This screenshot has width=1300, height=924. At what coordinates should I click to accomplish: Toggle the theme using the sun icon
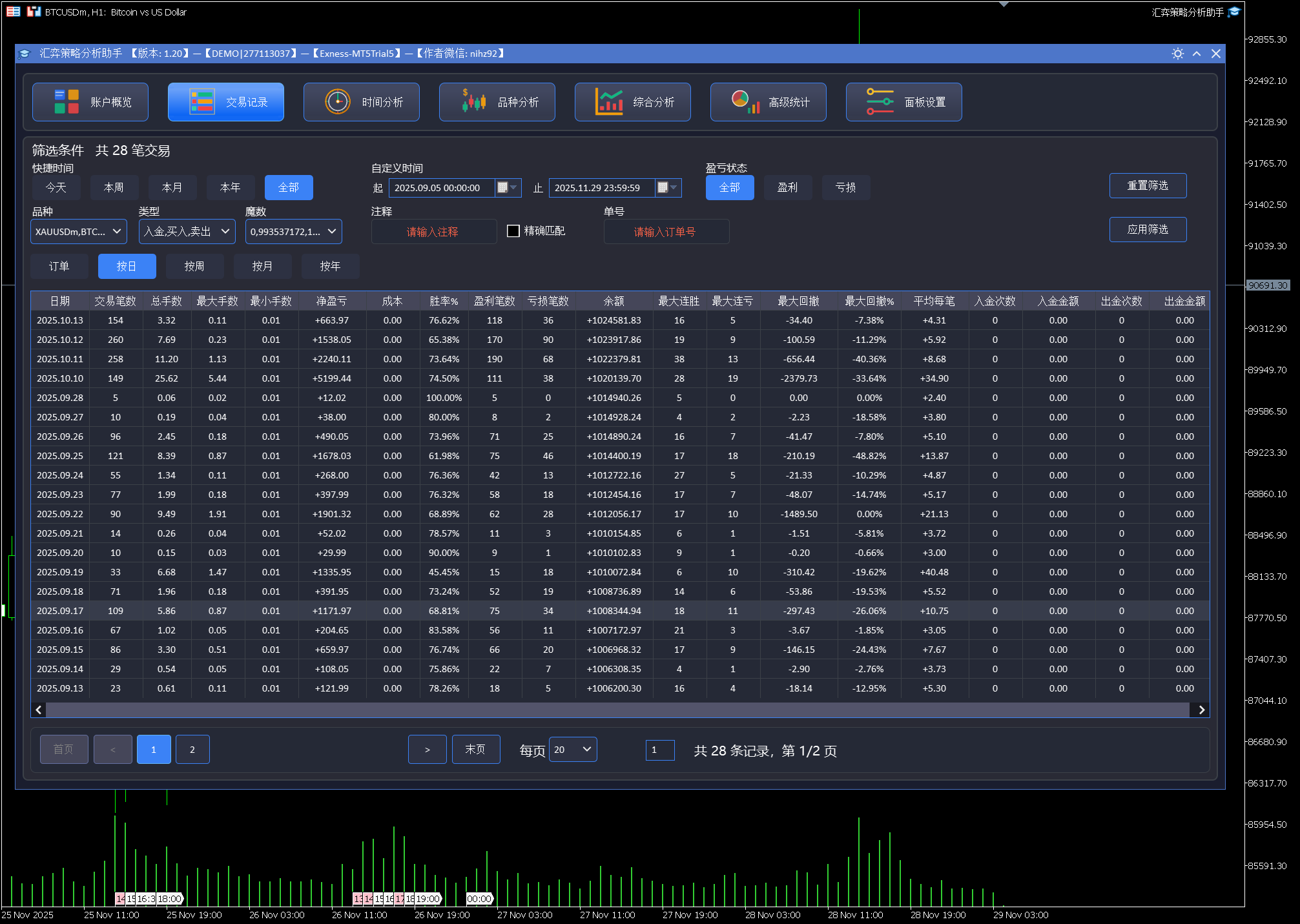[1177, 54]
